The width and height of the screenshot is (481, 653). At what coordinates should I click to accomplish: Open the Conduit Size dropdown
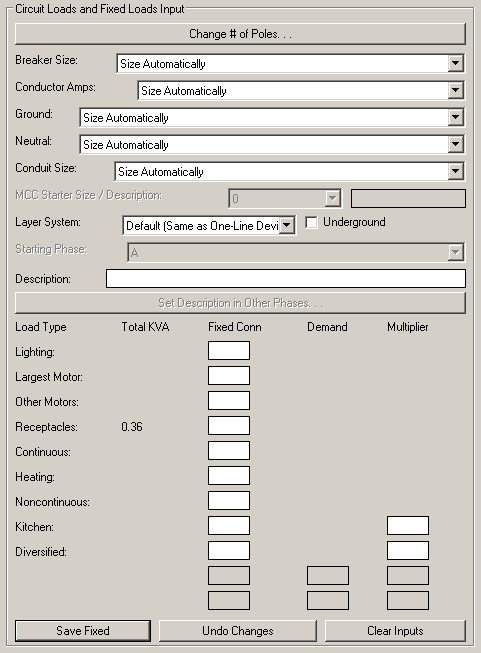(x=289, y=172)
